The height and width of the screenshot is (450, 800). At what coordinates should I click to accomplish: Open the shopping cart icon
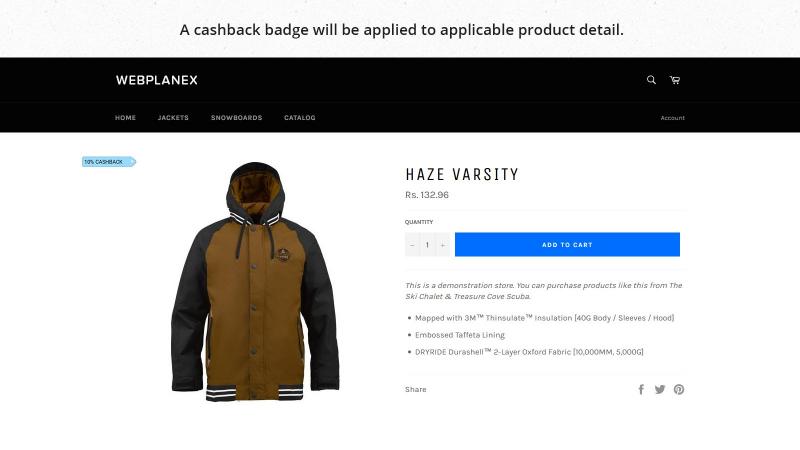[x=675, y=80]
